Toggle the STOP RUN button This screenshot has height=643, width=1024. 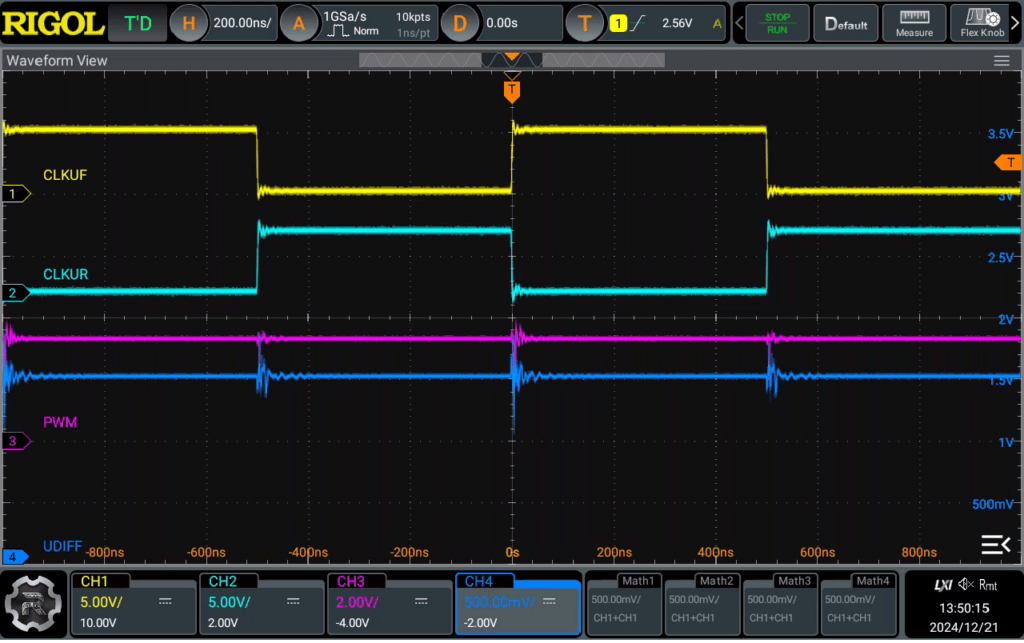click(777, 23)
